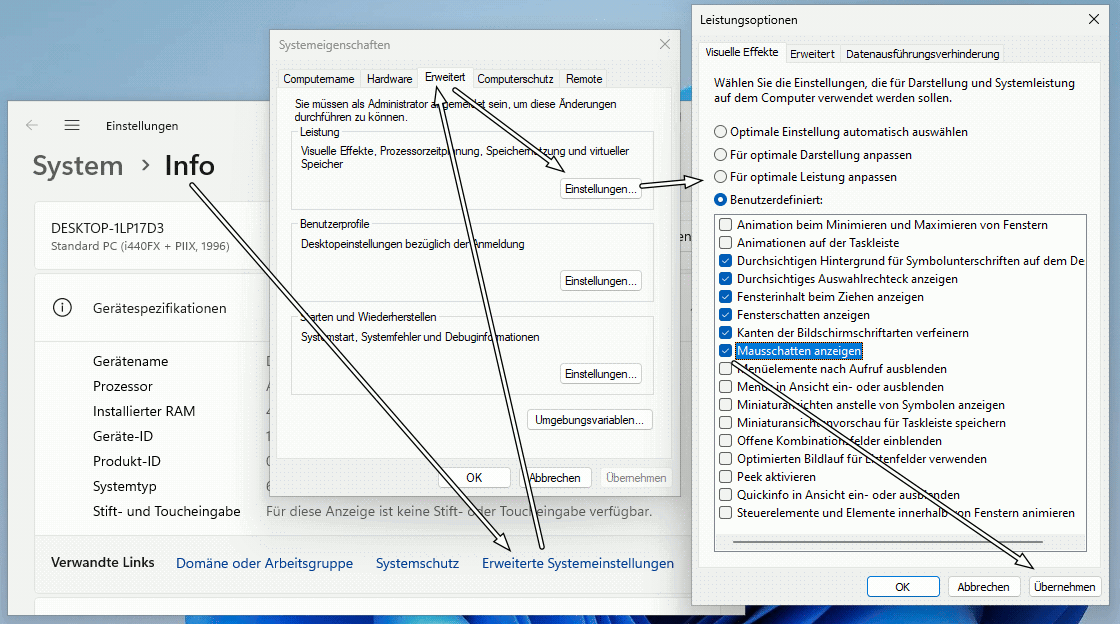Click the Umgebungsvariablen button
1120x624 pixels.
589,420
